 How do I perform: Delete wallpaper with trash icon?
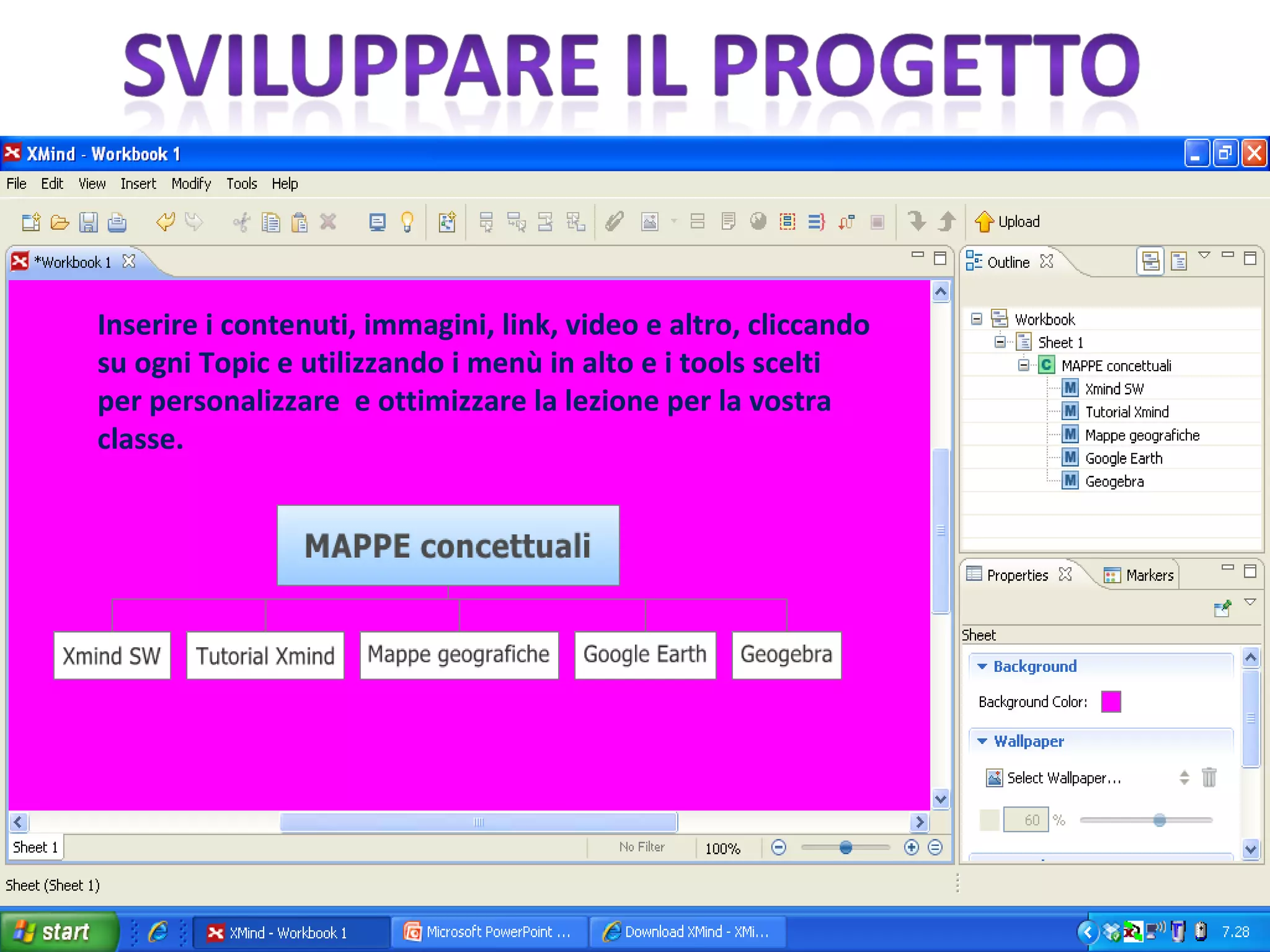tap(1209, 777)
